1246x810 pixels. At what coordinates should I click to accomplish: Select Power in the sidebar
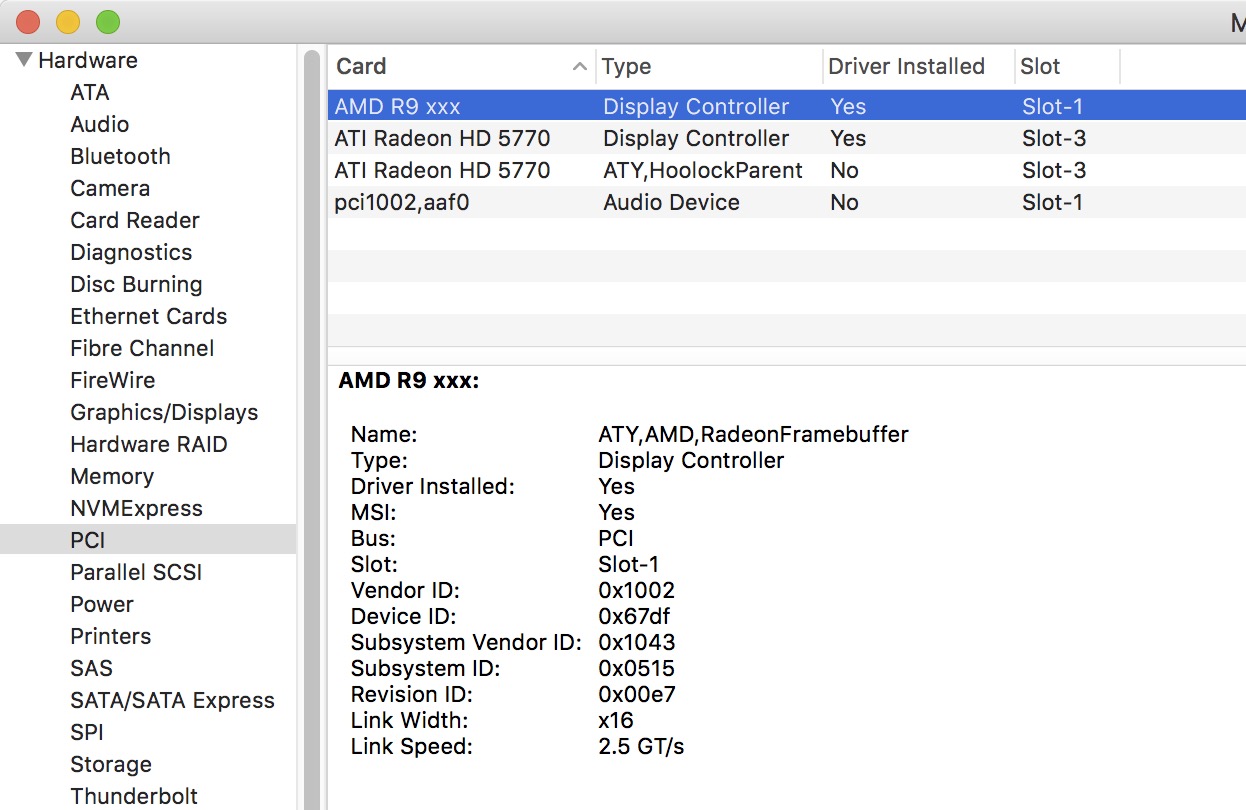point(102,604)
